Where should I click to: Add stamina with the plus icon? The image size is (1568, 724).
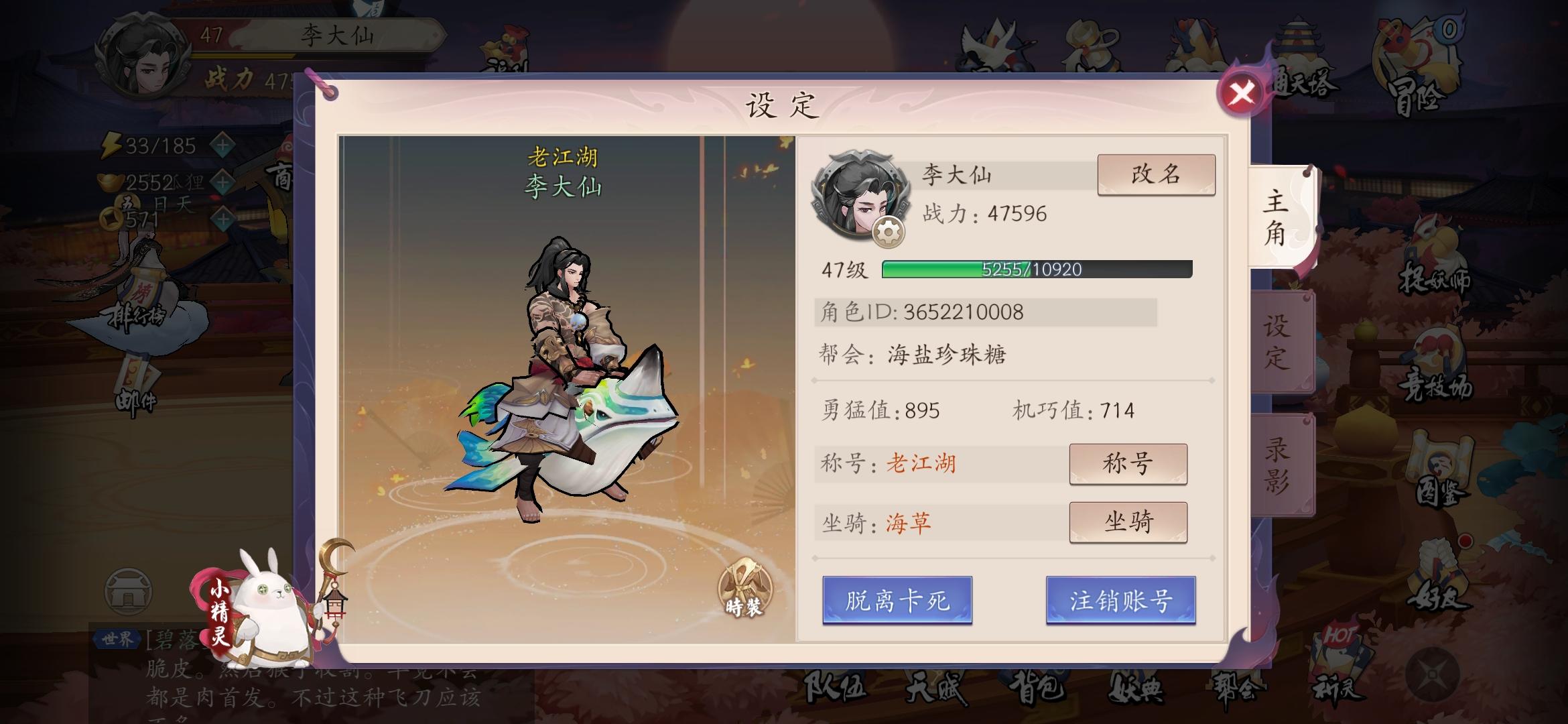point(222,144)
